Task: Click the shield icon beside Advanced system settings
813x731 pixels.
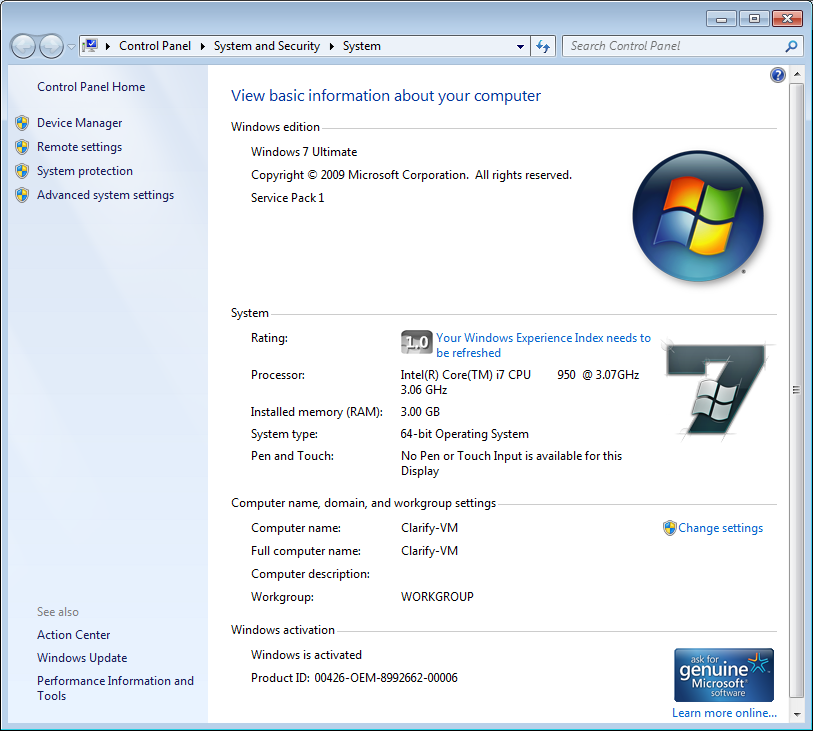Action: (x=22, y=195)
